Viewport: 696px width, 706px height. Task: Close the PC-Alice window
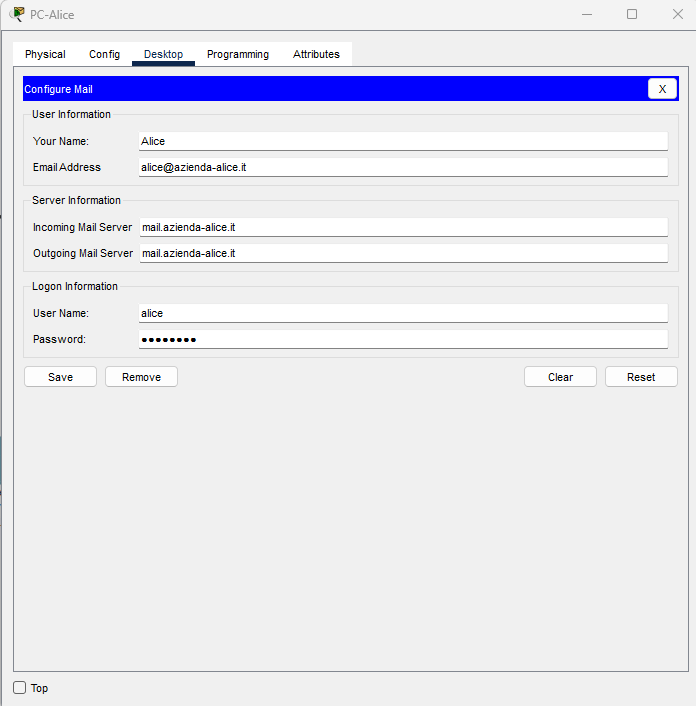[x=678, y=14]
